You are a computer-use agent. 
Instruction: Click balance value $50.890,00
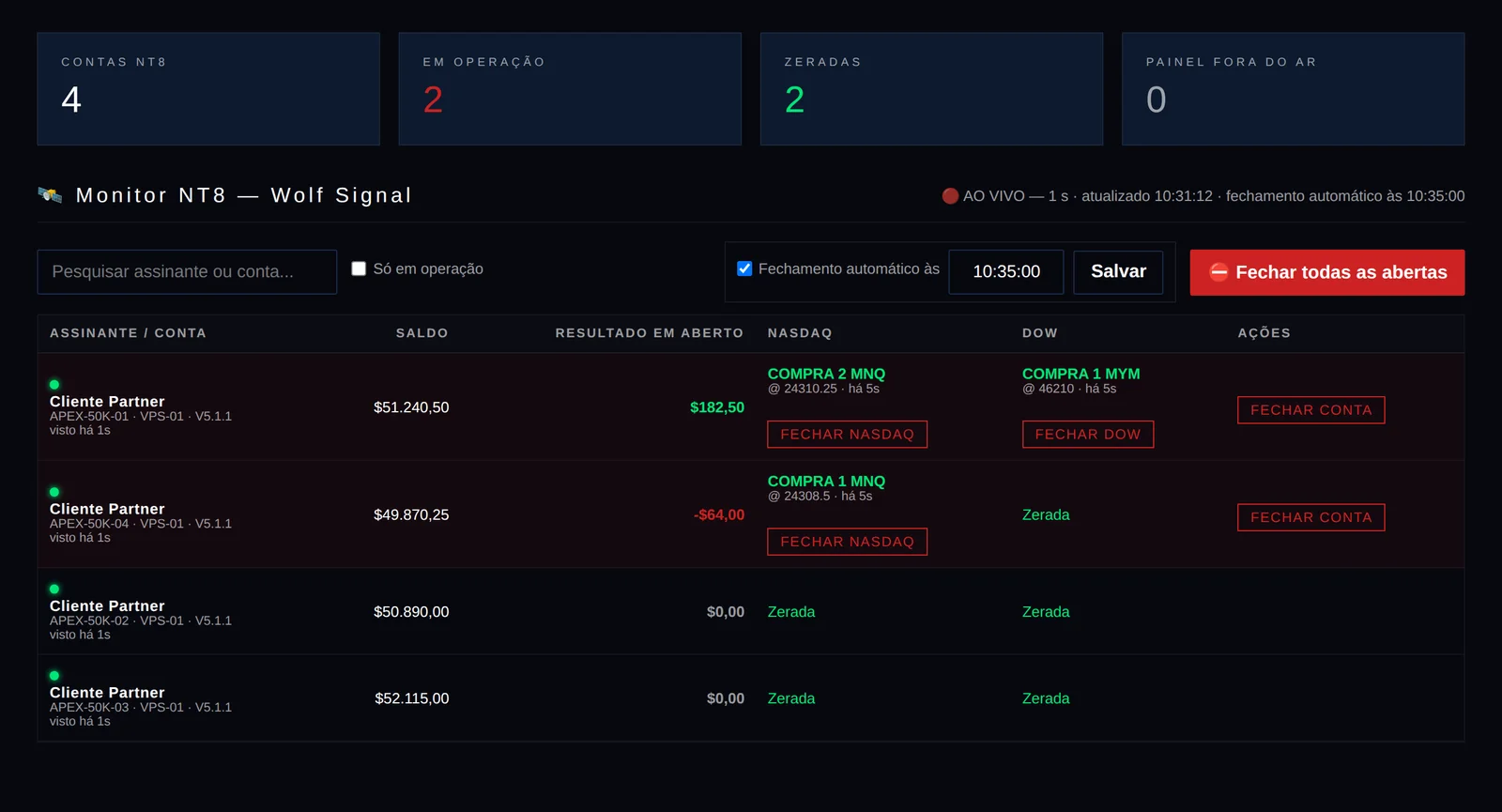[411, 612]
